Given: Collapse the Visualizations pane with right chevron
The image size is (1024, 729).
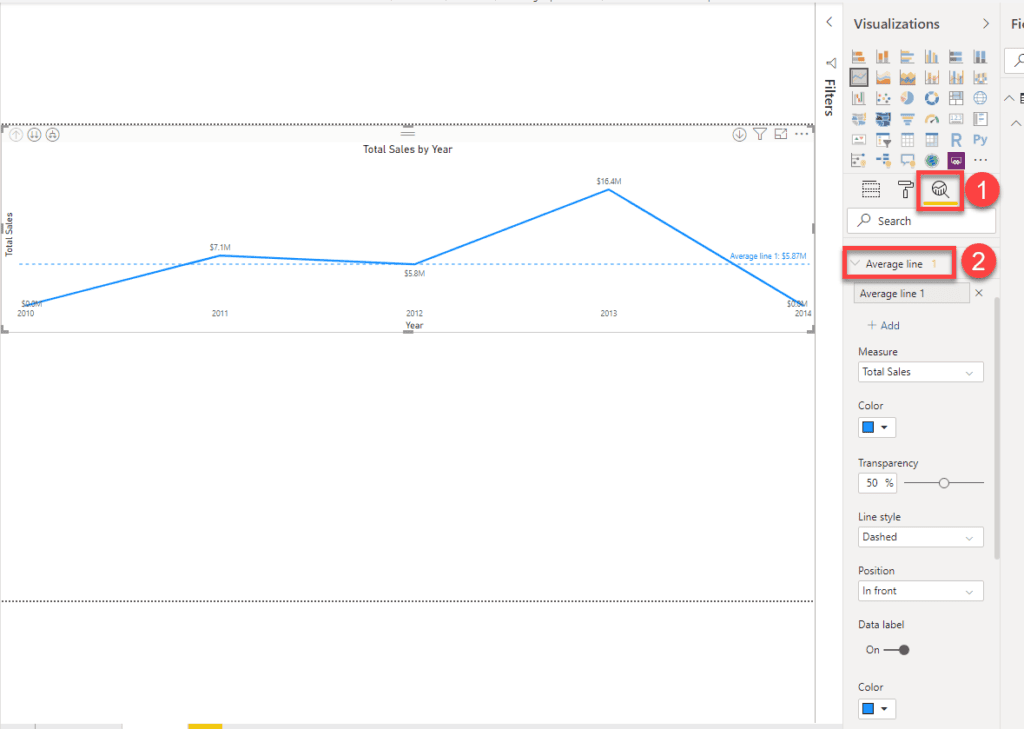Looking at the screenshot, I should (x=985, y=24).
